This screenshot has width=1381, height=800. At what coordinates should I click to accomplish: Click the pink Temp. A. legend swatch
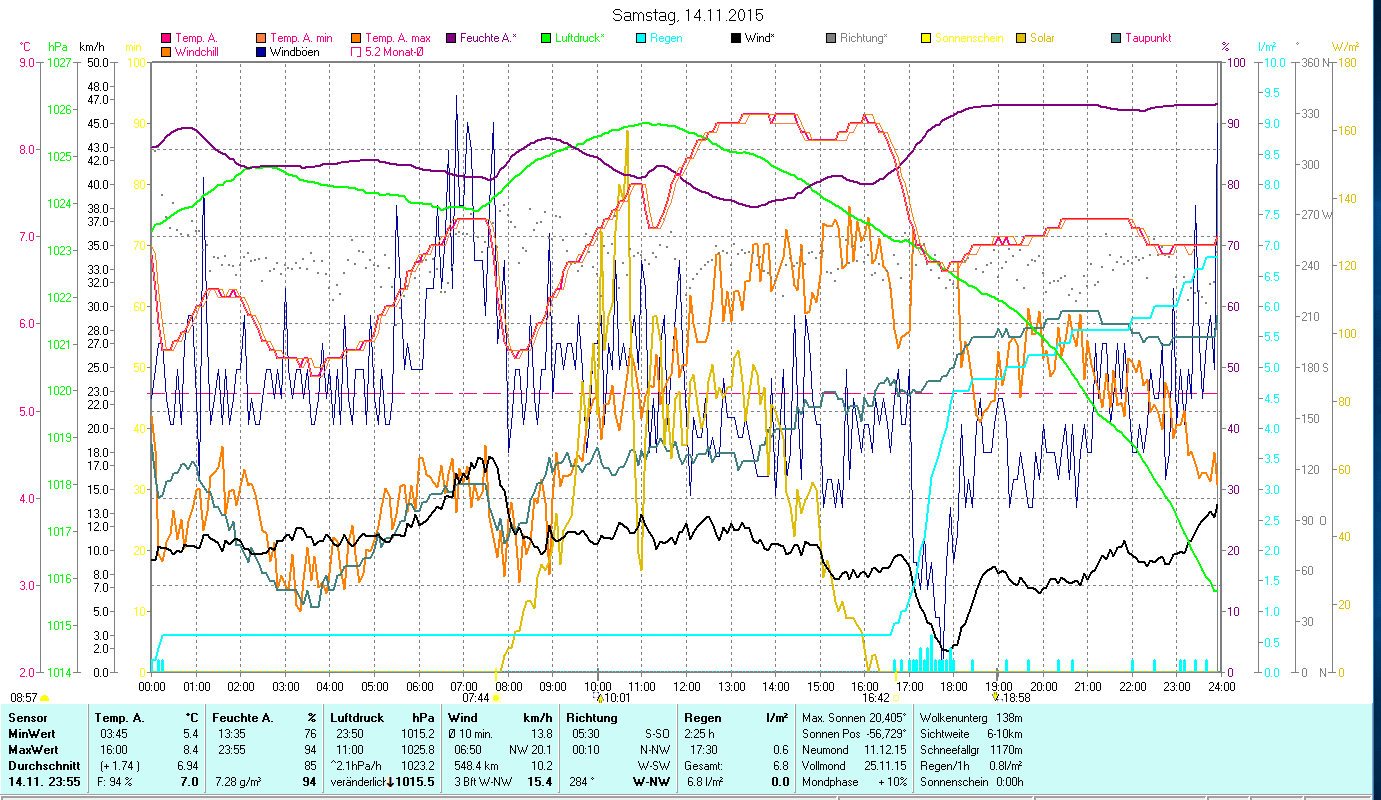click(x=165, y=39)
